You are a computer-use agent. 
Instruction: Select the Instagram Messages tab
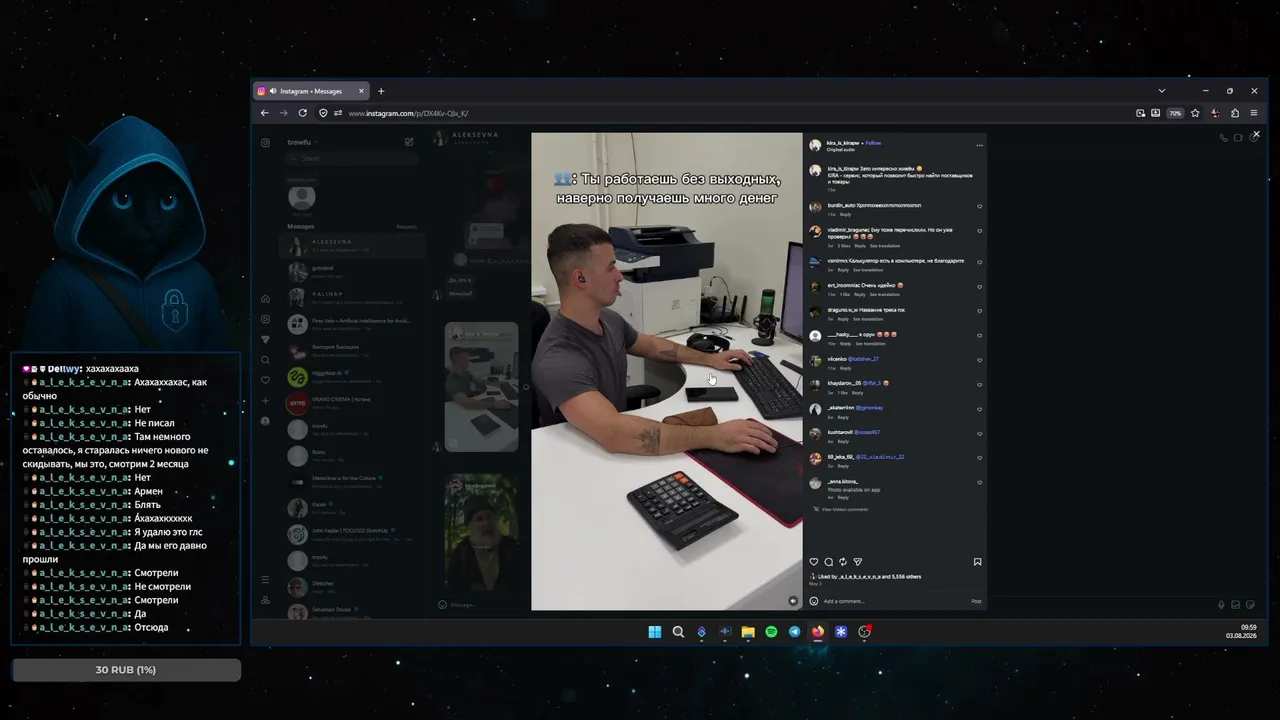pyautogui.click(x=312, y=91)
